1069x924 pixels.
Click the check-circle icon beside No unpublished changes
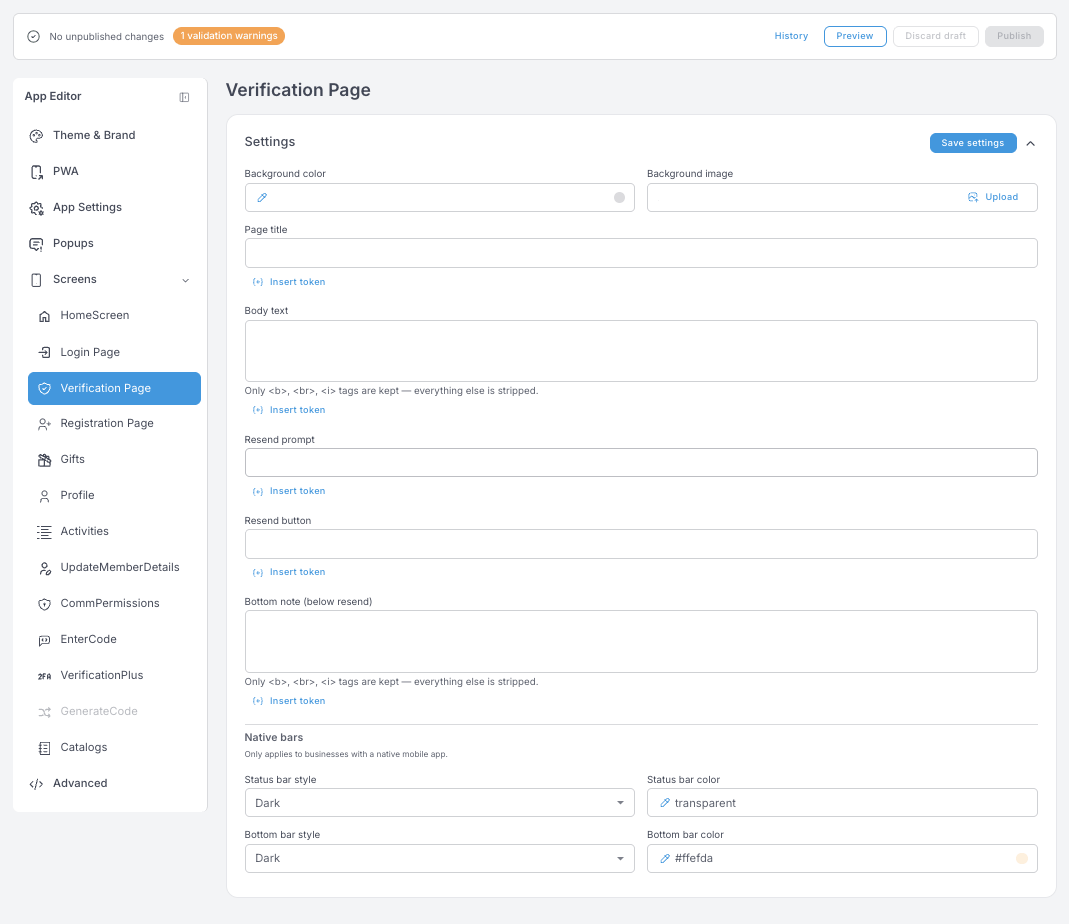coord(33,36)
